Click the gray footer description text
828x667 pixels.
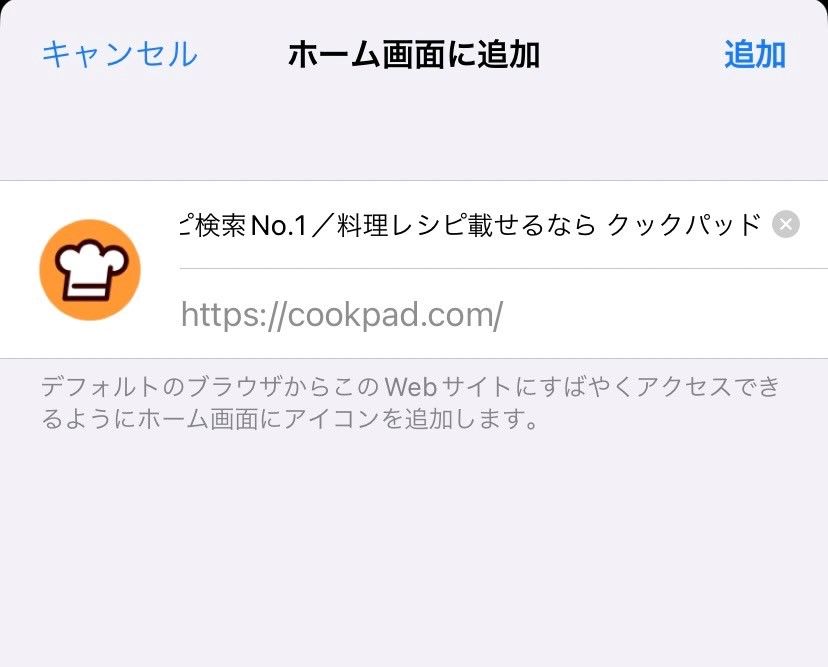410,403
